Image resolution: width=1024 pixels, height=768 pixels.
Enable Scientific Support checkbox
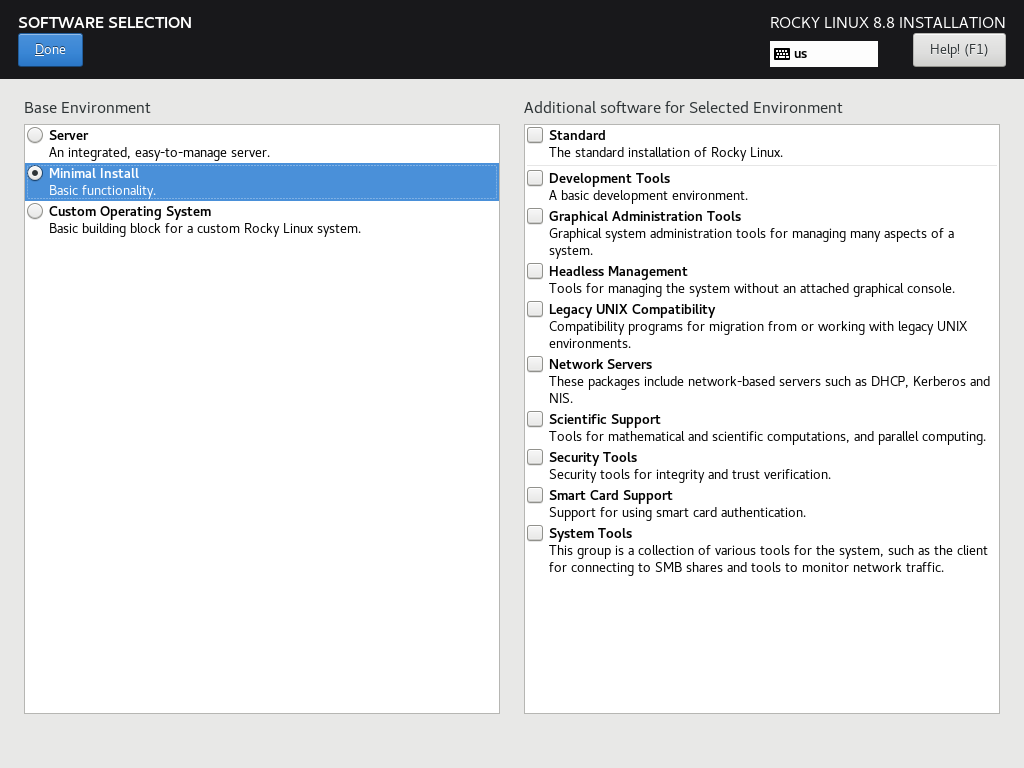click(535, 419)
